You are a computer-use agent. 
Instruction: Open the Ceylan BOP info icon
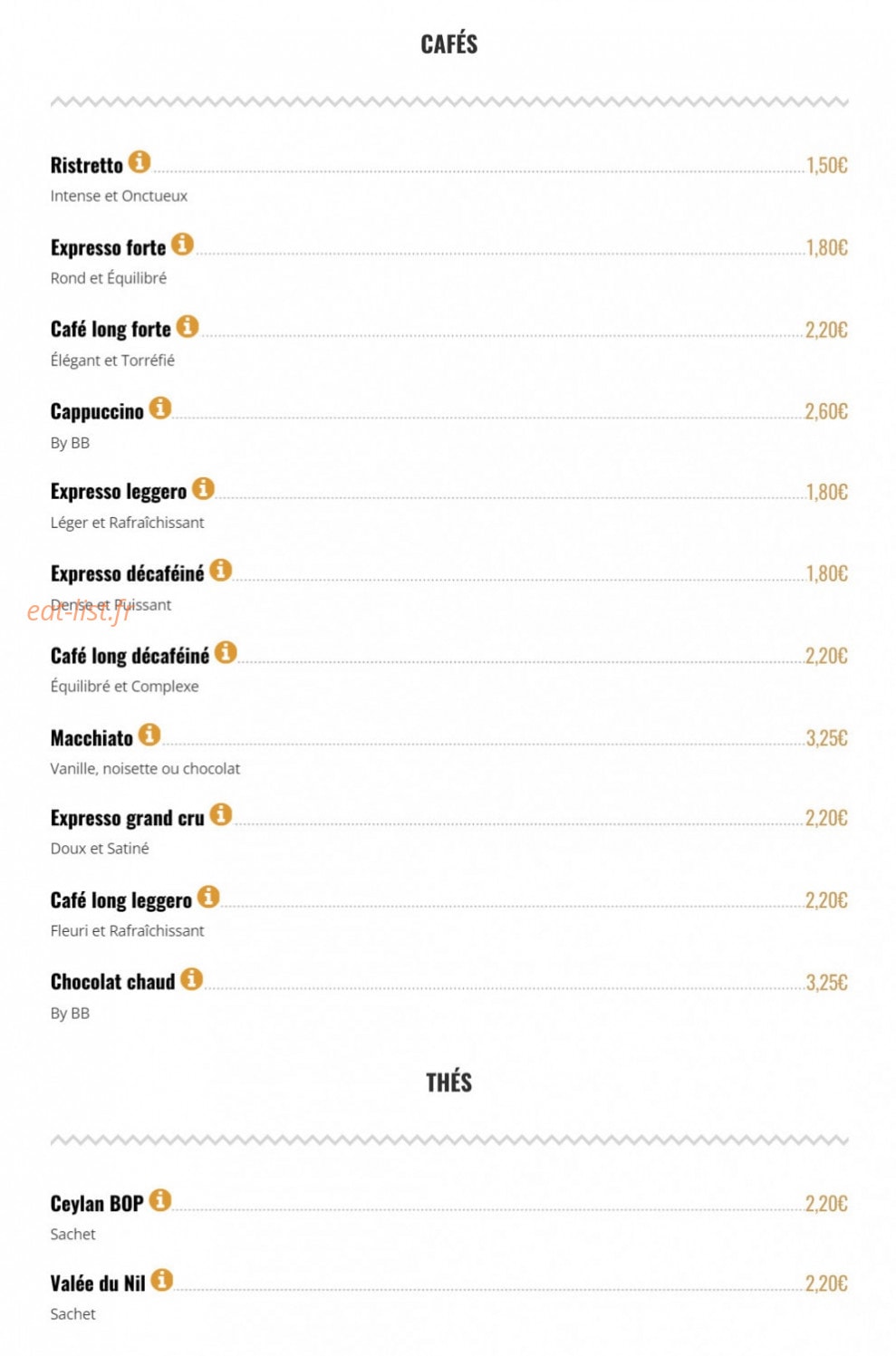159,1200
